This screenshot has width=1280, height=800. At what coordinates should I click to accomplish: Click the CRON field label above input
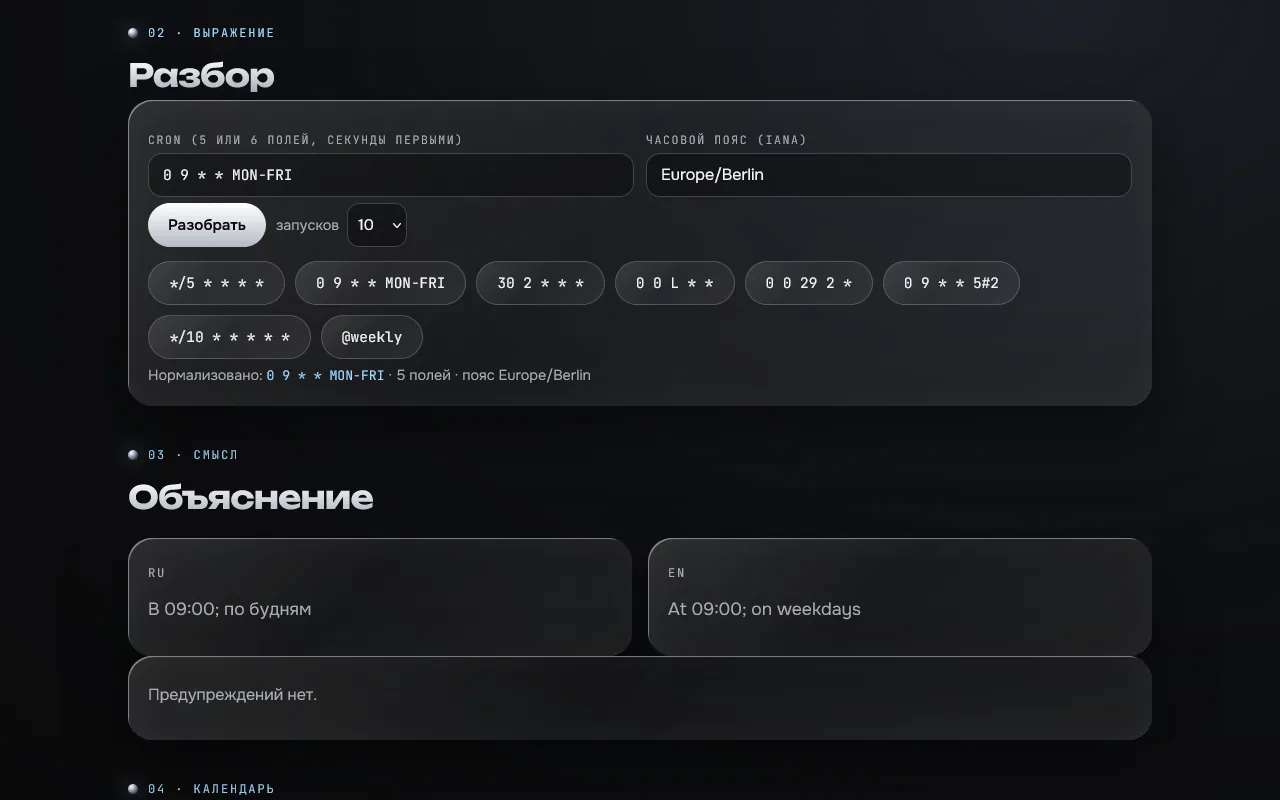[305, 140]
